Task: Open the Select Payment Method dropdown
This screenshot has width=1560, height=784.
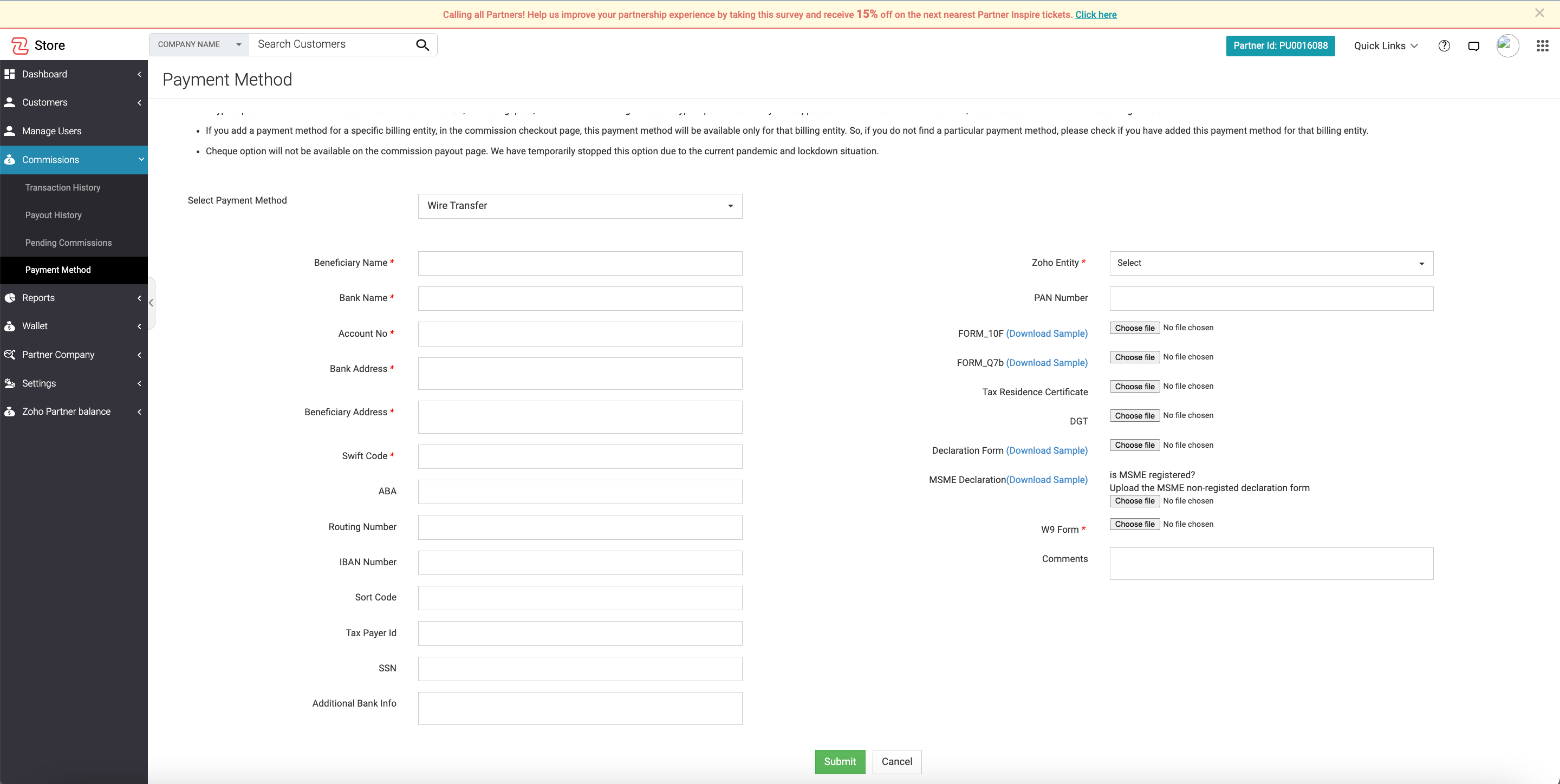Action: click(x=580, y=206)
